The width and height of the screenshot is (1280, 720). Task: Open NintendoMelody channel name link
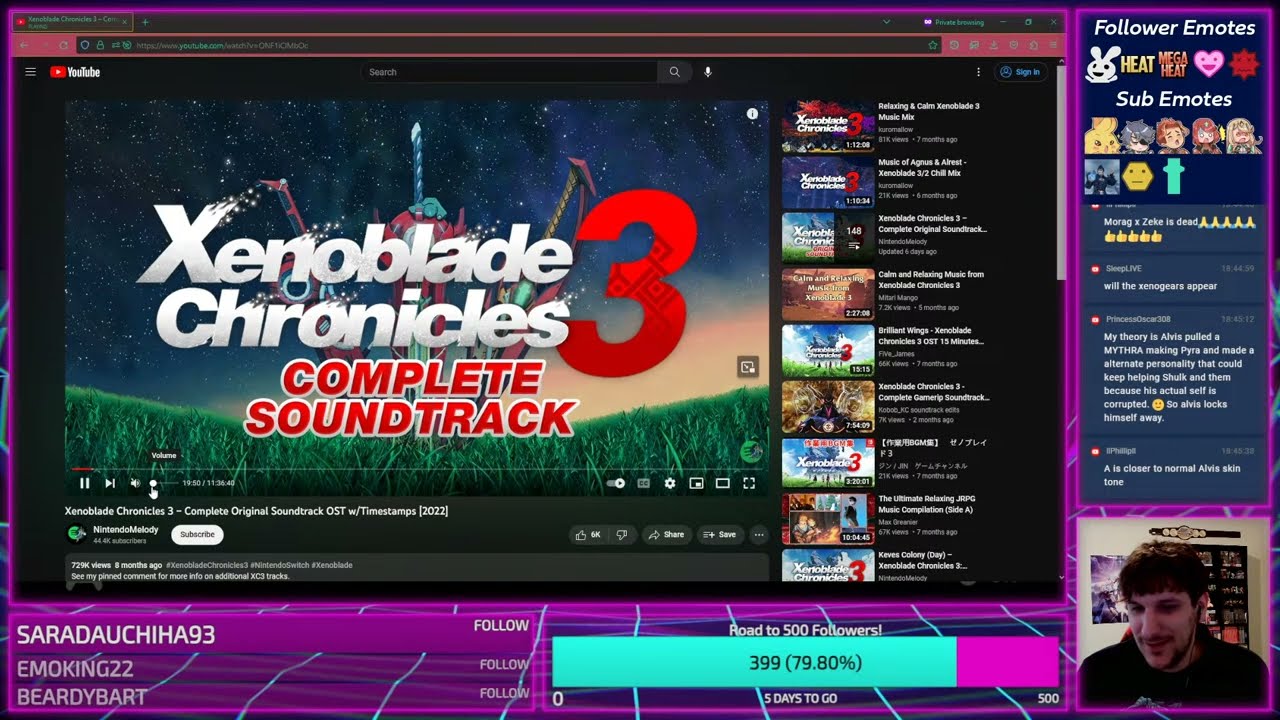pyautogui.click(x=126, y=529)
